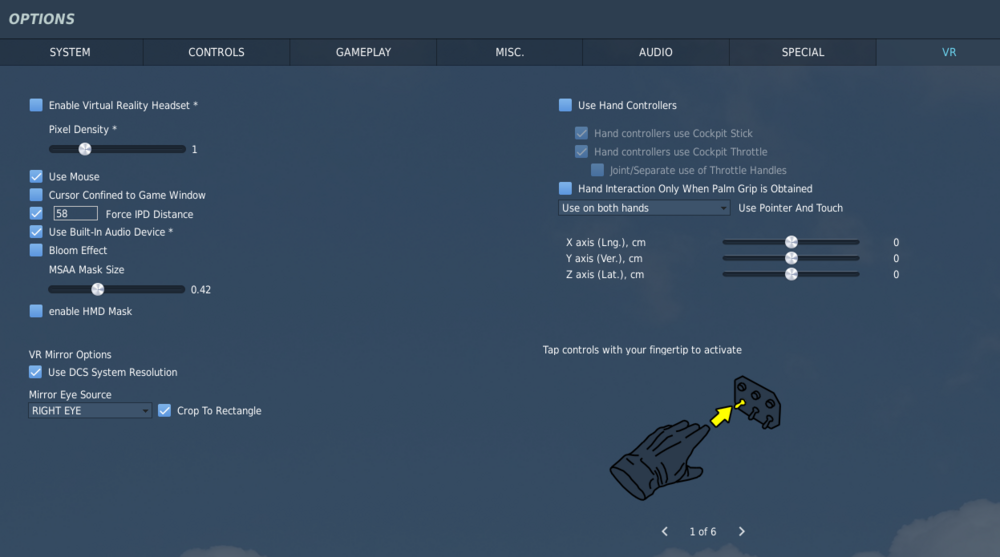1000x557 pixels.
Task: Enable HMD Mask checkbox
Action: (36, 311)
